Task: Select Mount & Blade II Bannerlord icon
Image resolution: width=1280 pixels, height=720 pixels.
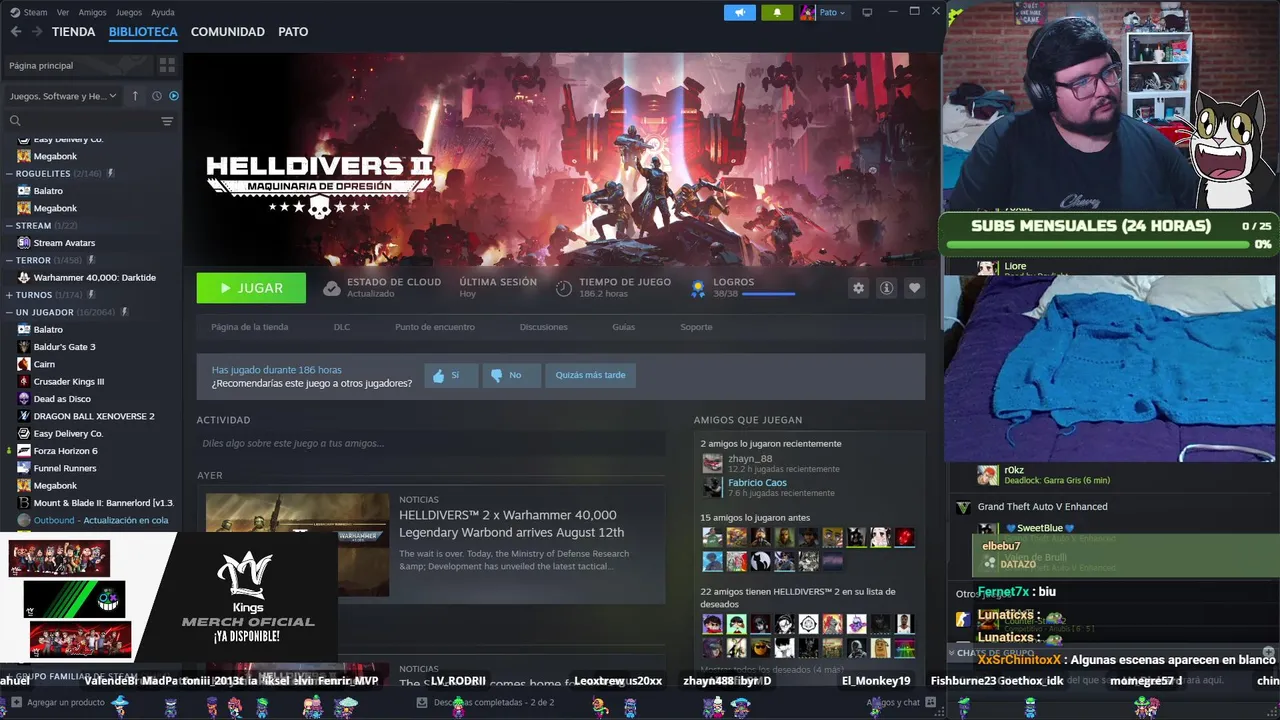Action: pos(24,503)
